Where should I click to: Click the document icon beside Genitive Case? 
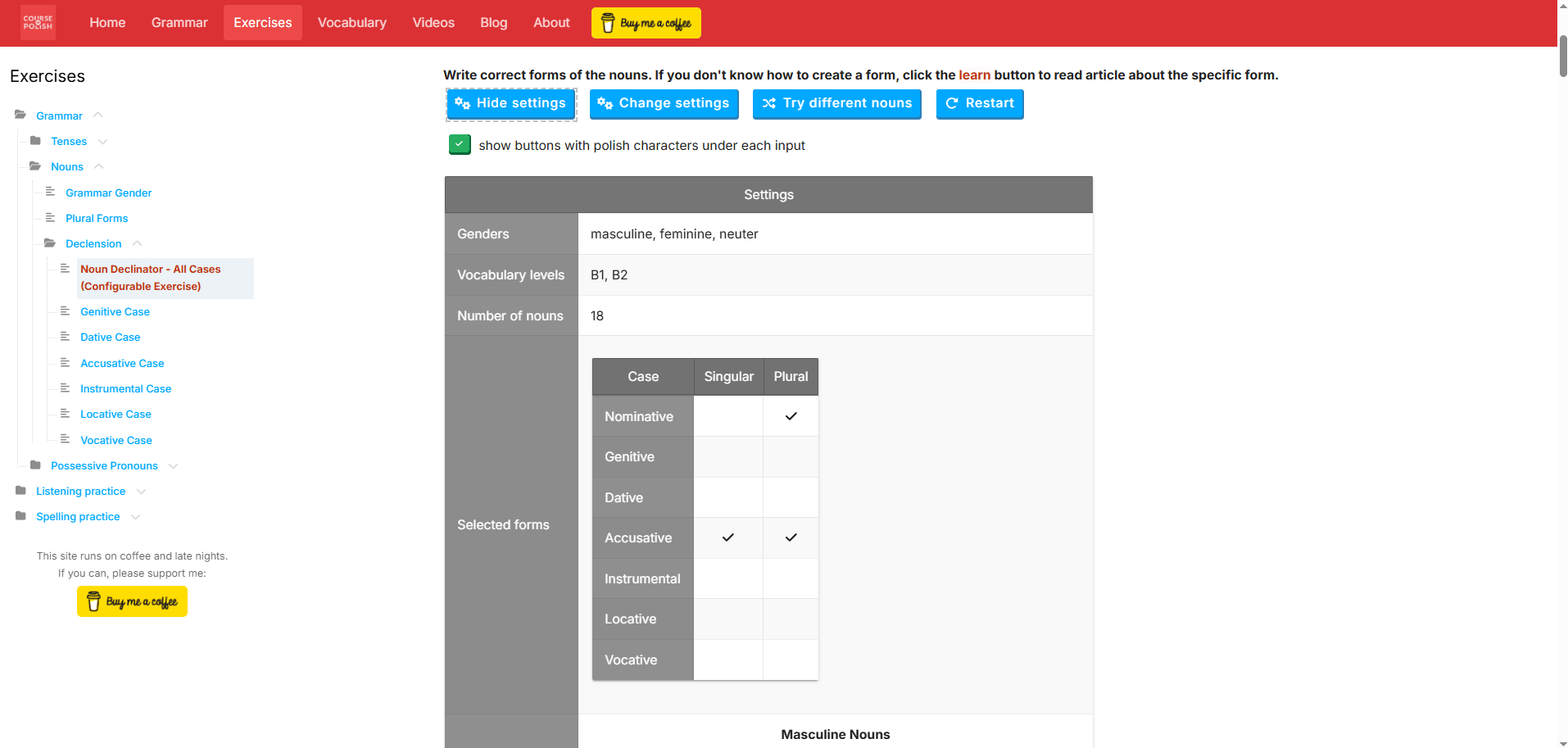[x=65, y=311]
